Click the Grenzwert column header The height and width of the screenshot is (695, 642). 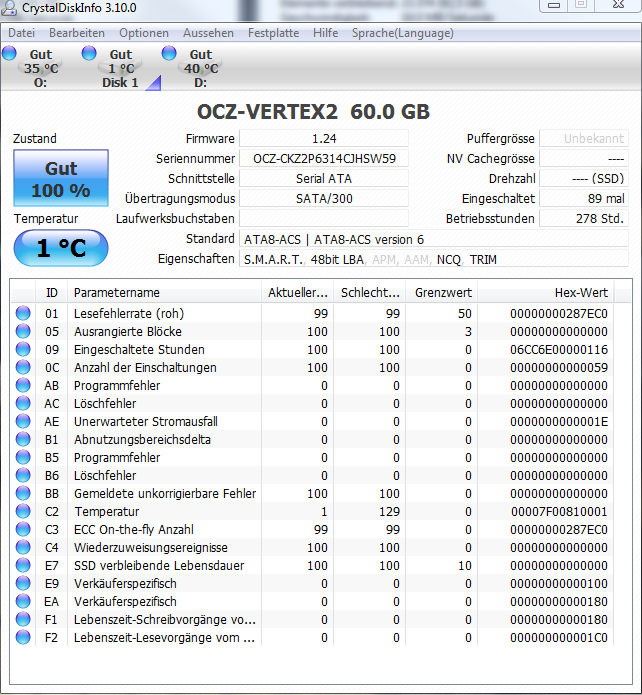pos(442,293)
